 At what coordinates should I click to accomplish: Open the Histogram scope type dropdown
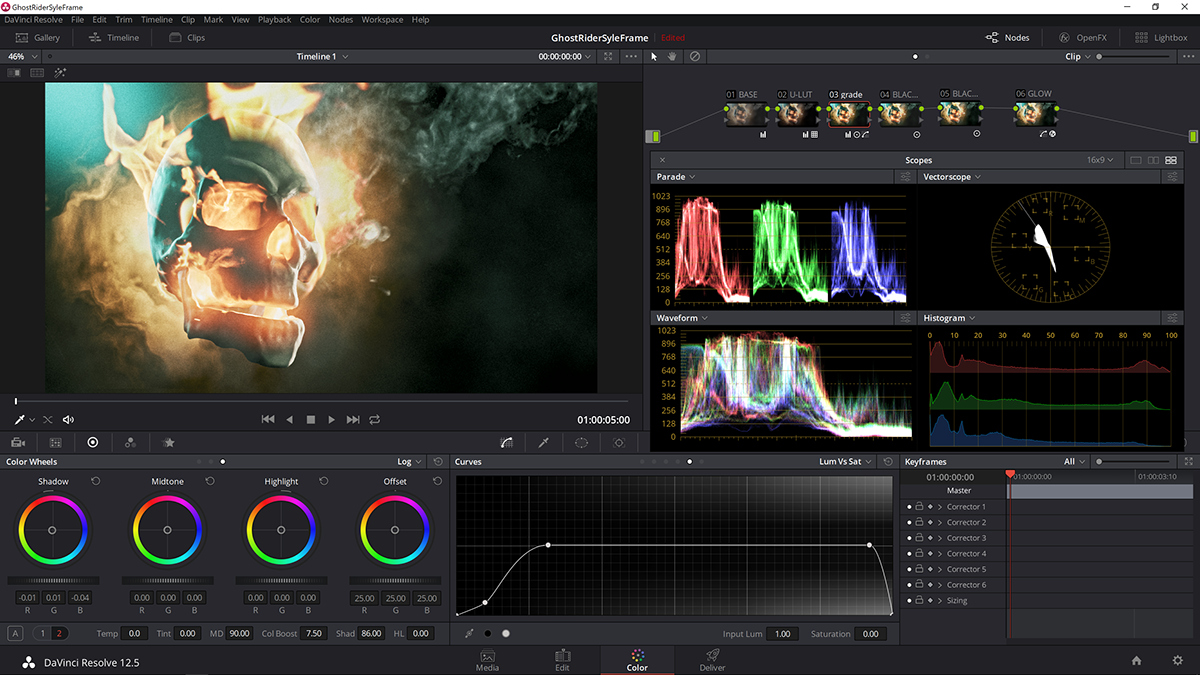click(x=950, y=318)
